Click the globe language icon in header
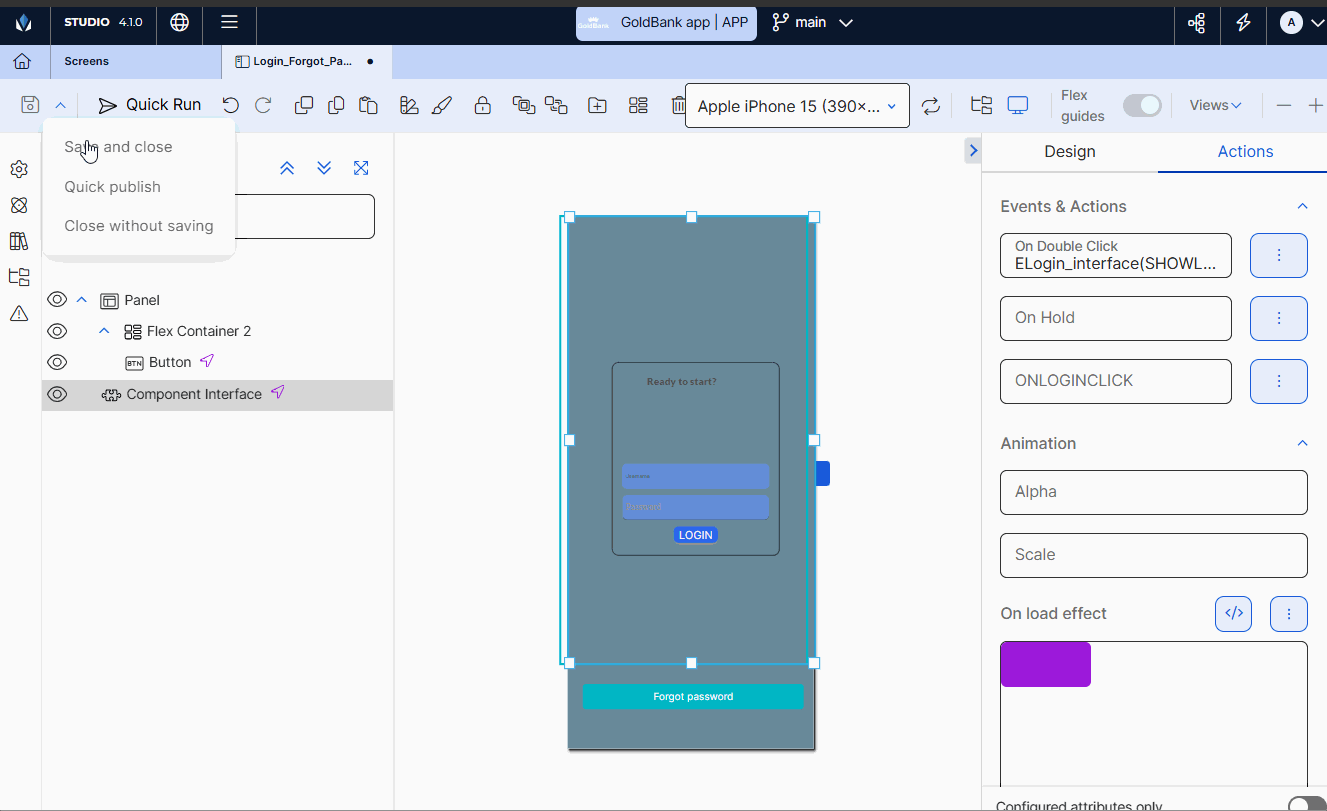Image resolution: width=1327 pixels, height=811 pixels. (x=180, y=22)
